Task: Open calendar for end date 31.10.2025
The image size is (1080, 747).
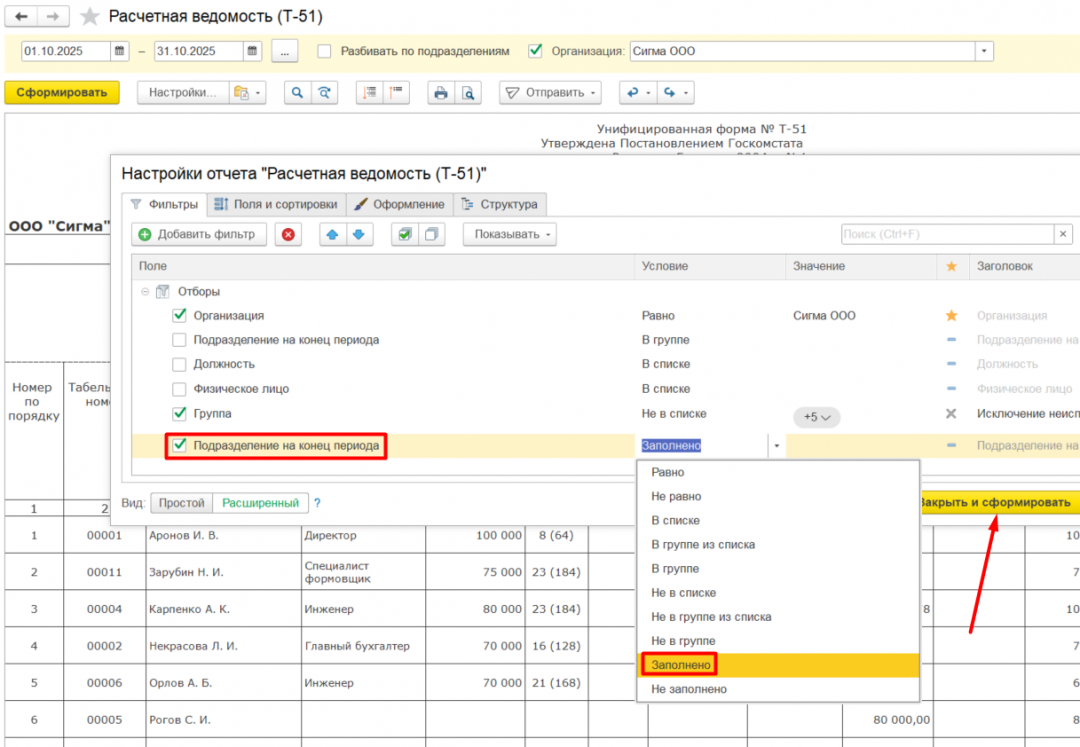Action: pos(252,51)
